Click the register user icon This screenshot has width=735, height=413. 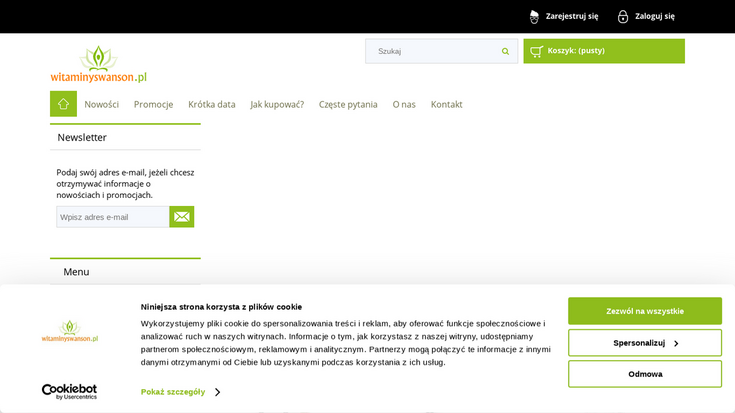click(x=534, y=16)
